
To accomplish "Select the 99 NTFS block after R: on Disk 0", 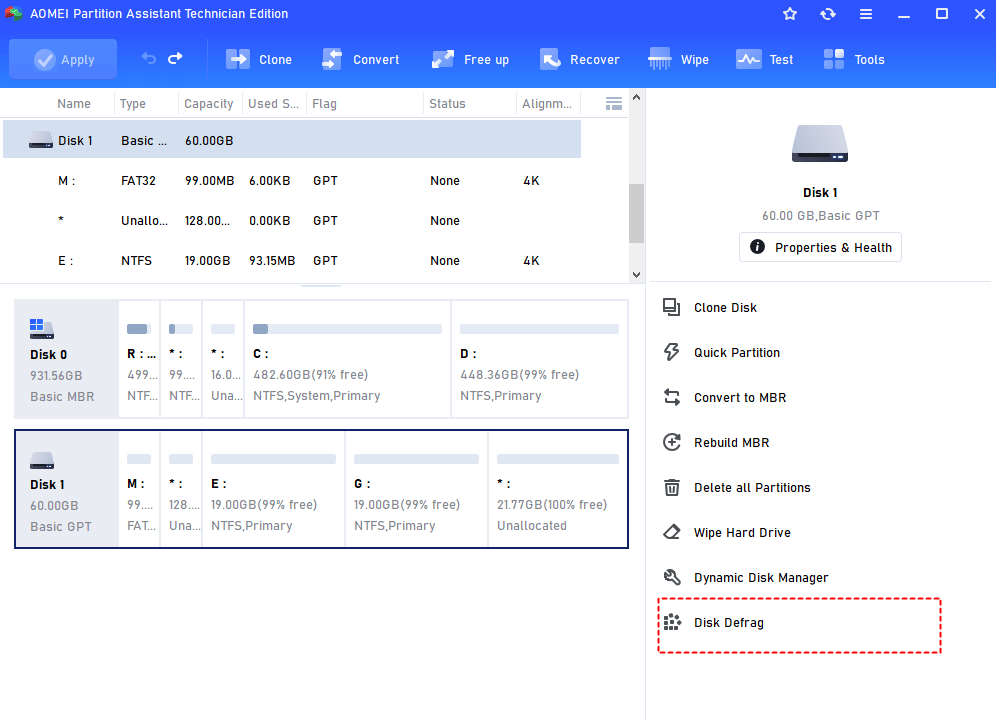I will pyautogui.click(x=181, y=360).
